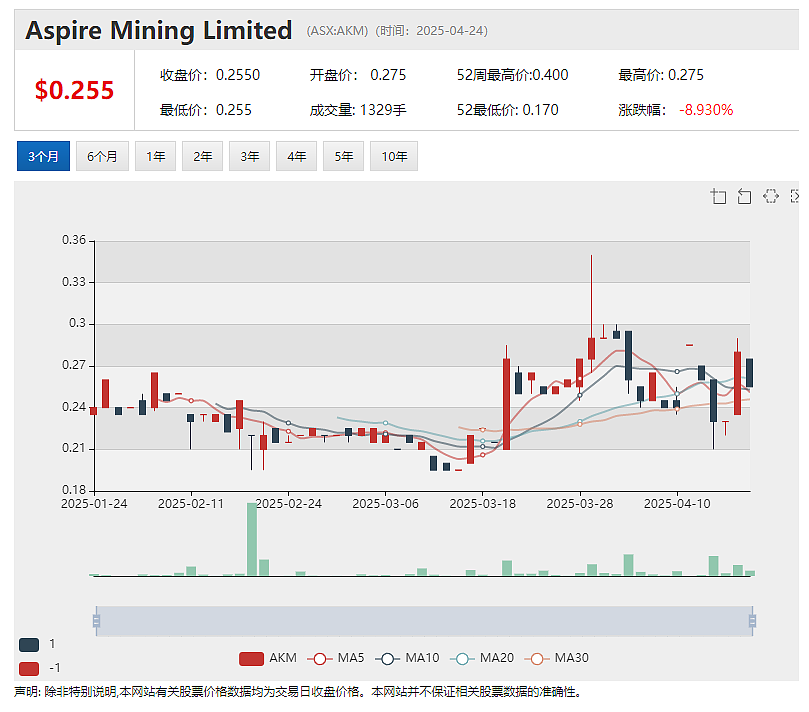Toggle MA5 line in legend
Screen dimensions: 809x712
[336, 658]
